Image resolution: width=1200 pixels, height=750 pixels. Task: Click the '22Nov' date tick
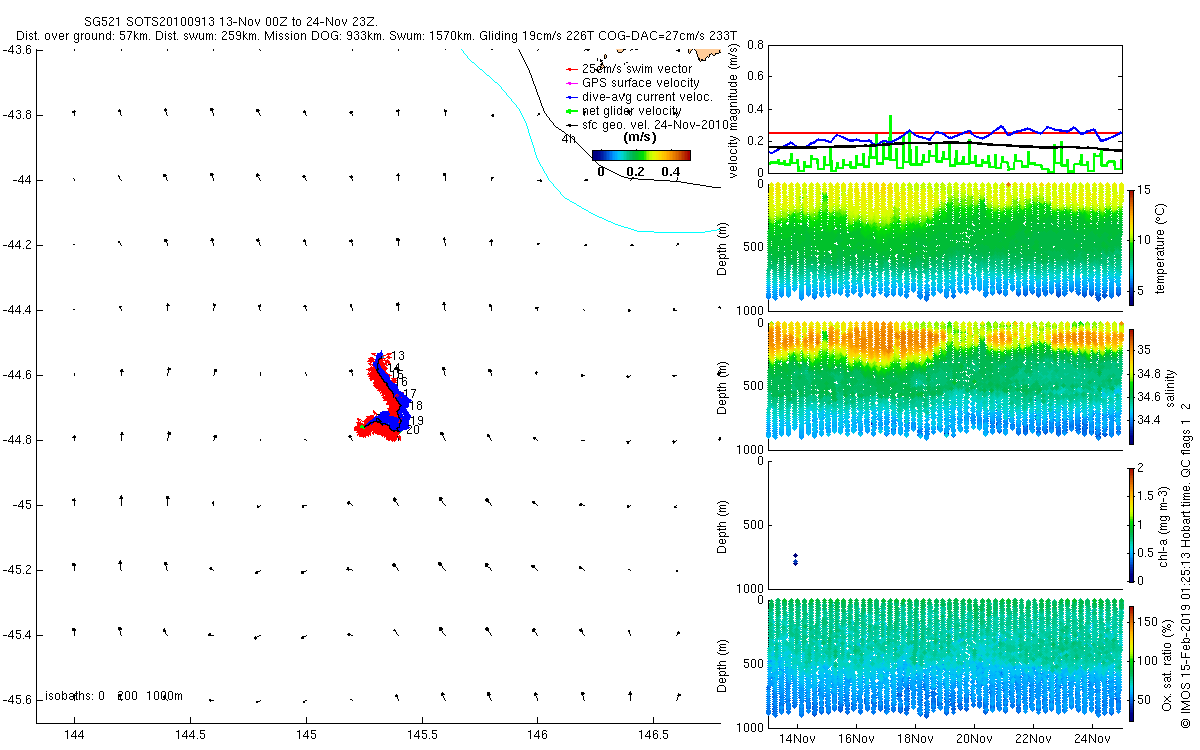pyautogui.click(x=1033, y=739)
